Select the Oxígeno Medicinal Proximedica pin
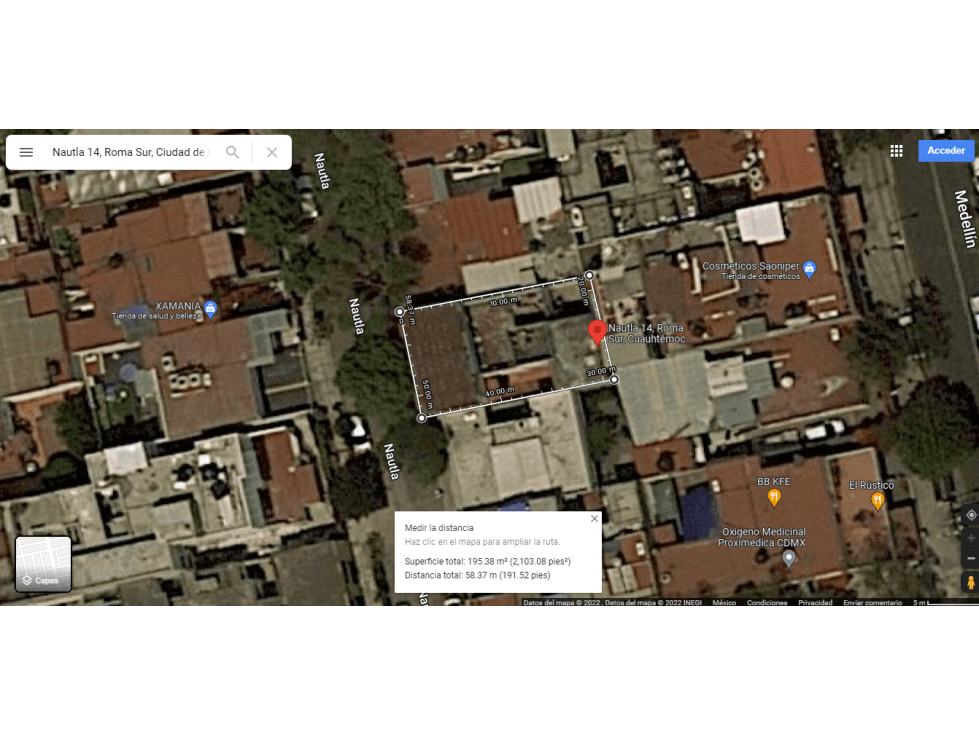979x734 pixels. 789,558
